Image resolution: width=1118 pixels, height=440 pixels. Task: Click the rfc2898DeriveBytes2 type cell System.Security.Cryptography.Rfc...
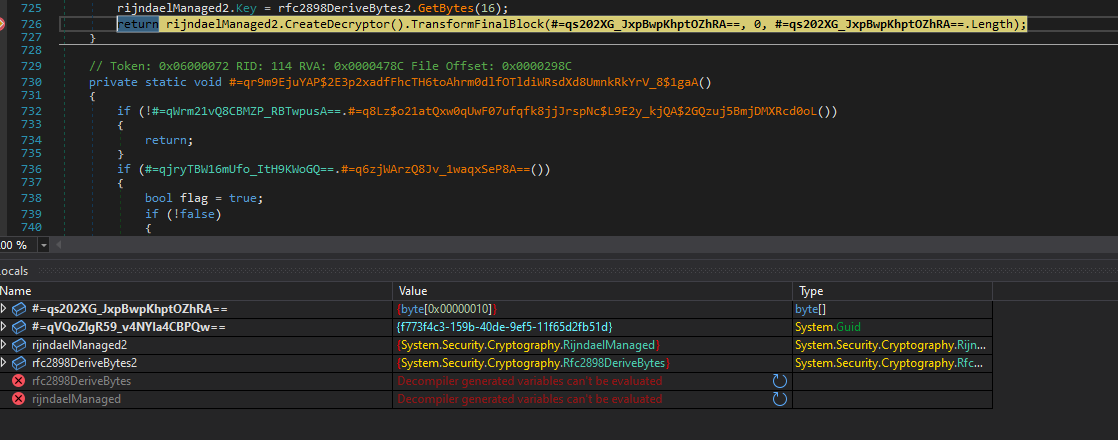click(x=892, y=363)
